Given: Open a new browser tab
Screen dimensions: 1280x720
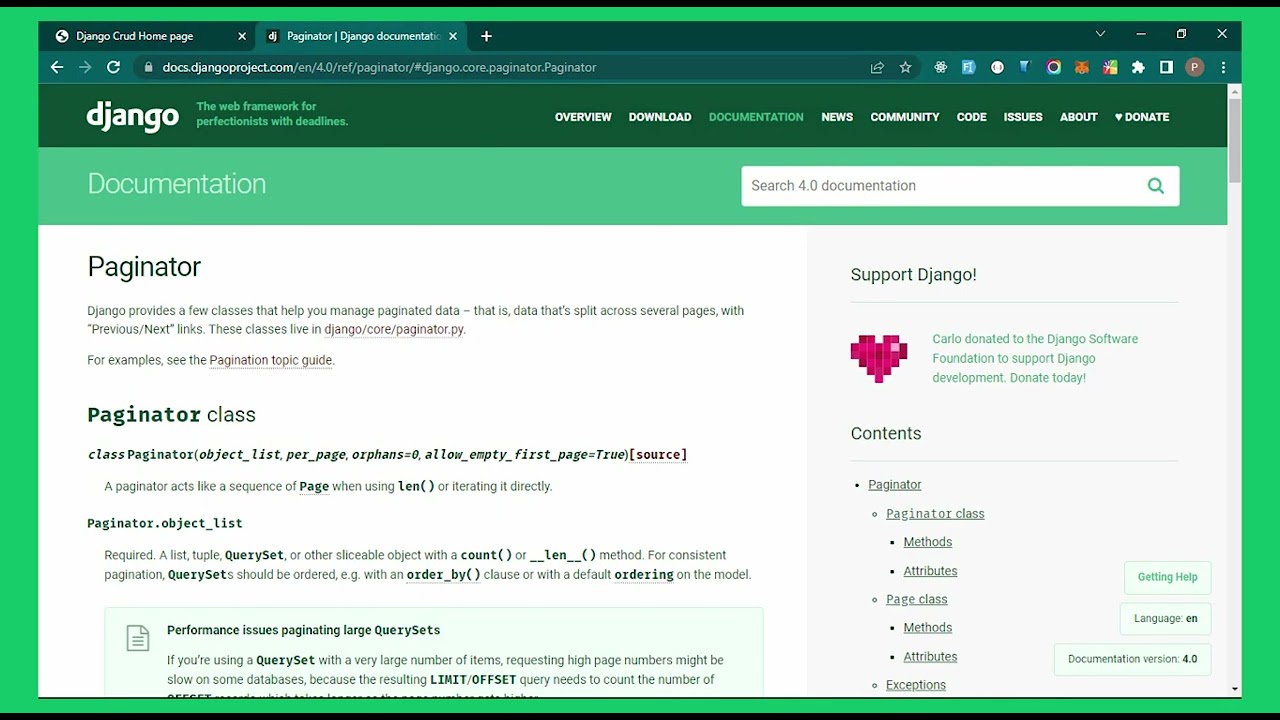Looking at the screenshot, I should pos(486,36).
